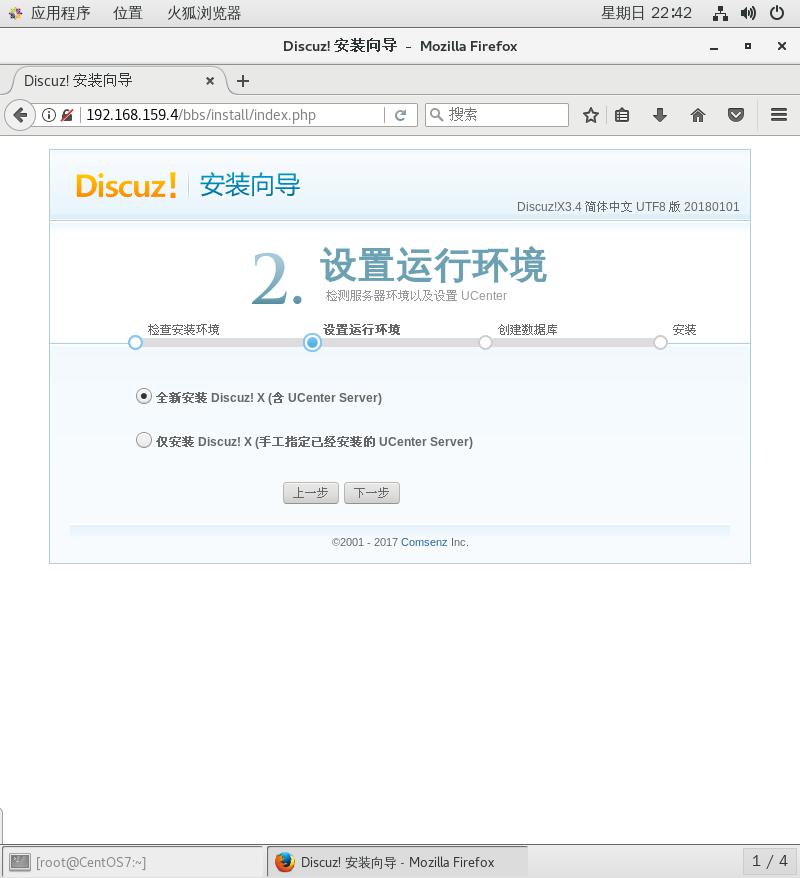Switch to the root@CentOS7 terminal in taskbar
The width and height of the screenshot is (800, 878).
click(133, 862)
